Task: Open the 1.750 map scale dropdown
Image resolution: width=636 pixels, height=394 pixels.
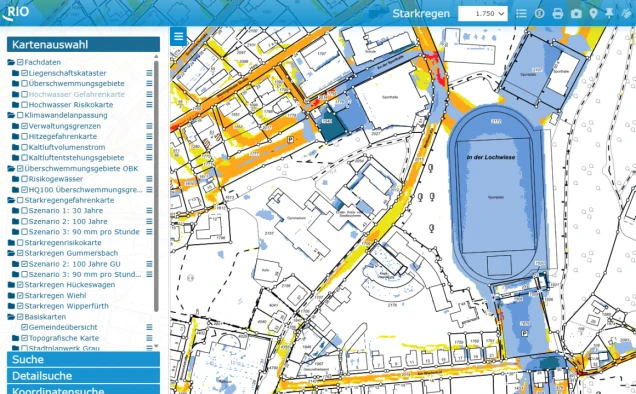Action: 483,13
